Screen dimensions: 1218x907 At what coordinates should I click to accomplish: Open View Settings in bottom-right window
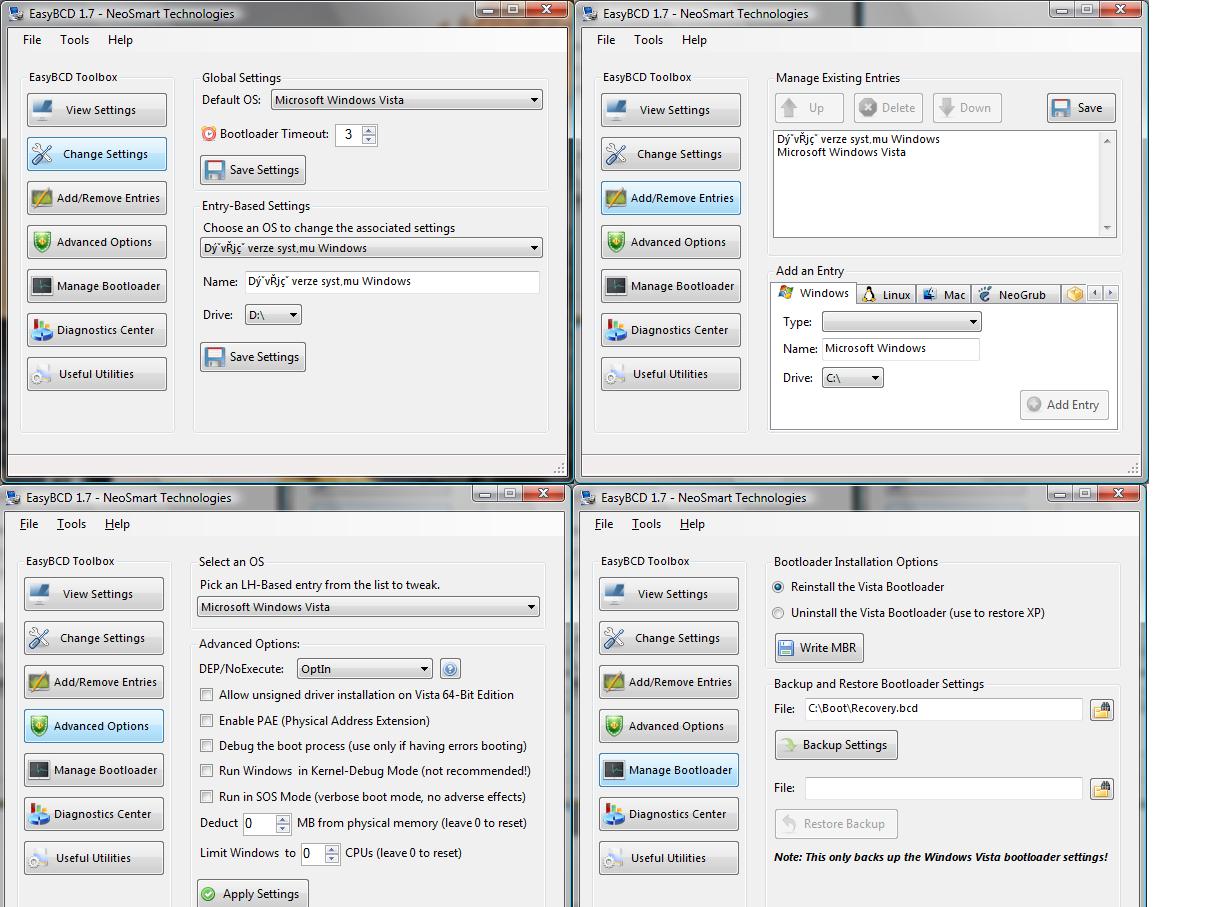pyautogui.click(x=669, y=594)
